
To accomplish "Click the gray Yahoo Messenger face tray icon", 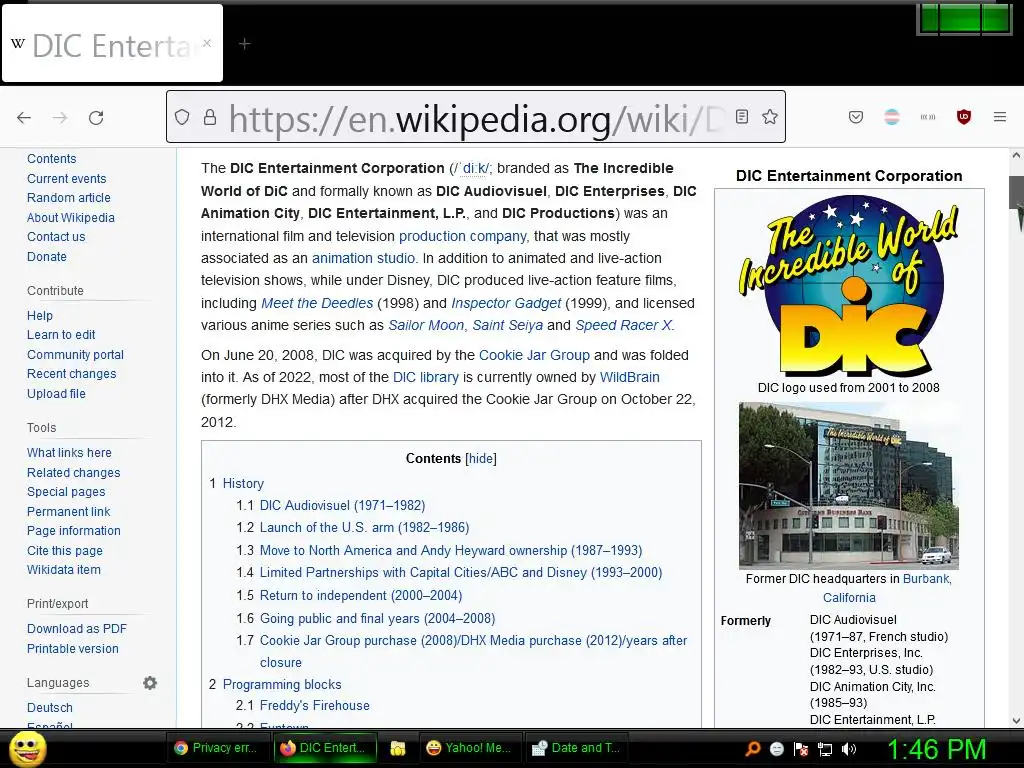I will pos(776,749).
